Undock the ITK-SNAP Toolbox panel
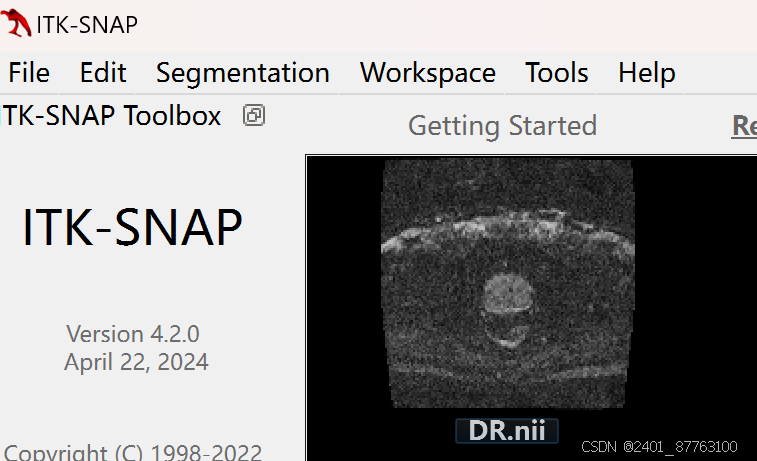The image size is (757, 461). click(x=253, y=115)
